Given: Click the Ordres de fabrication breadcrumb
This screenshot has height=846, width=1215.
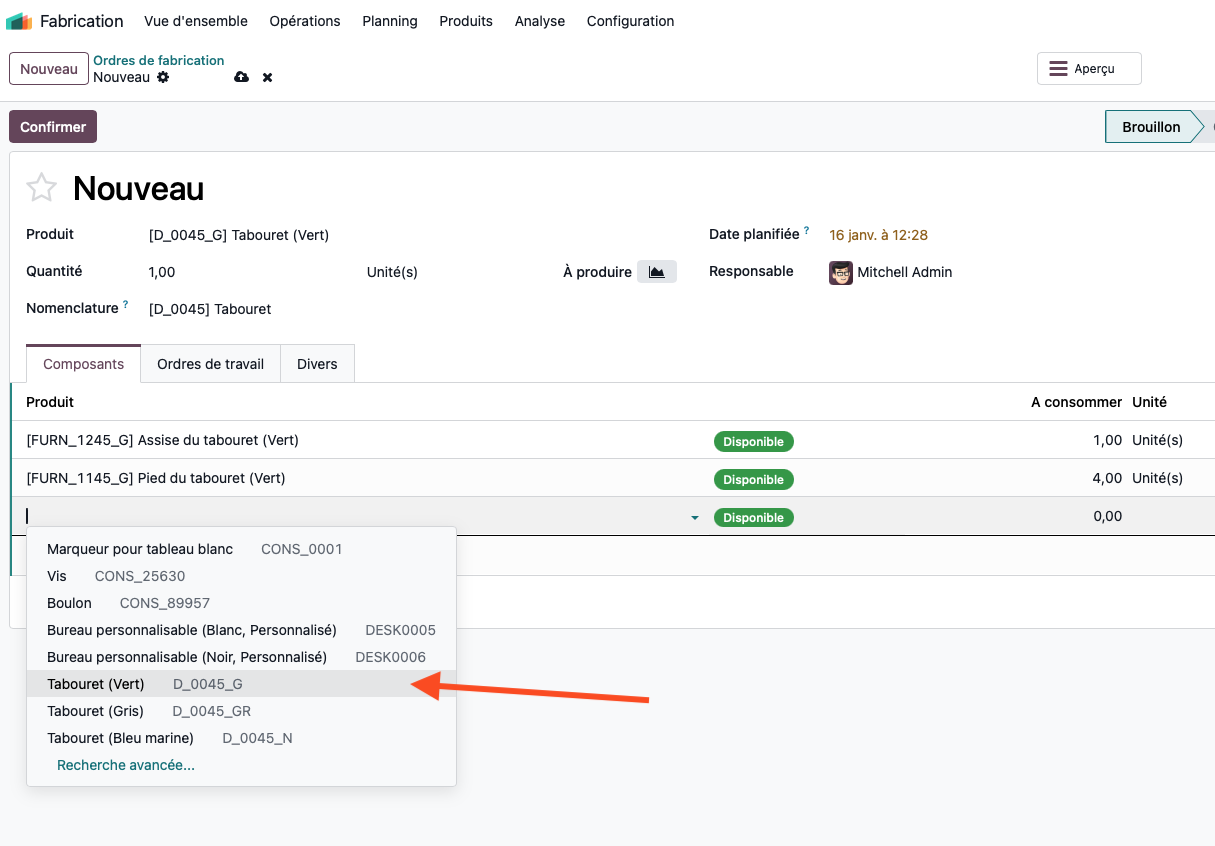Looking at the screenshot, I should point(158,60).
